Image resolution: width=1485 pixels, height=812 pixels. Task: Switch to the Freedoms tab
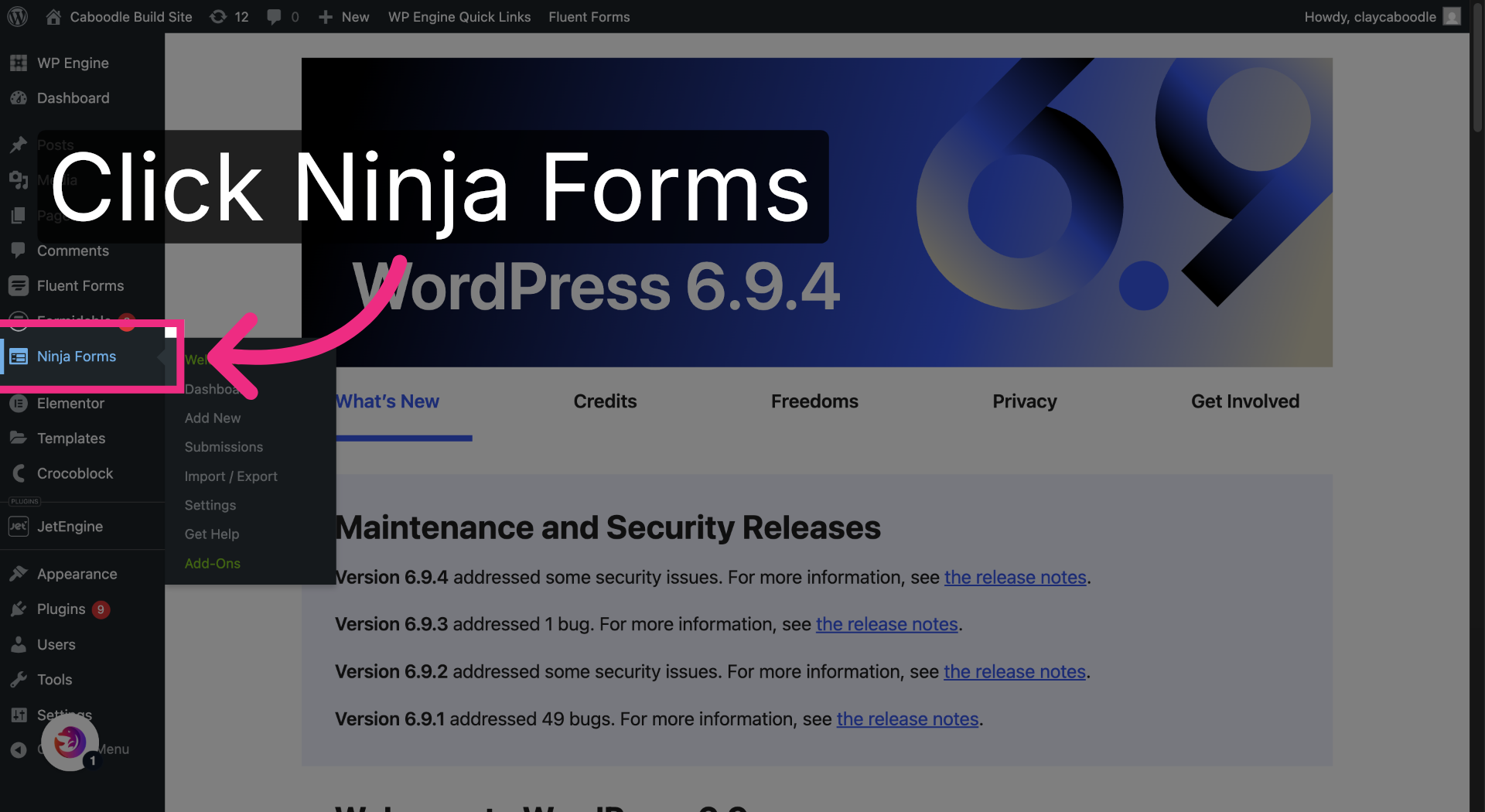coord(814,401)
